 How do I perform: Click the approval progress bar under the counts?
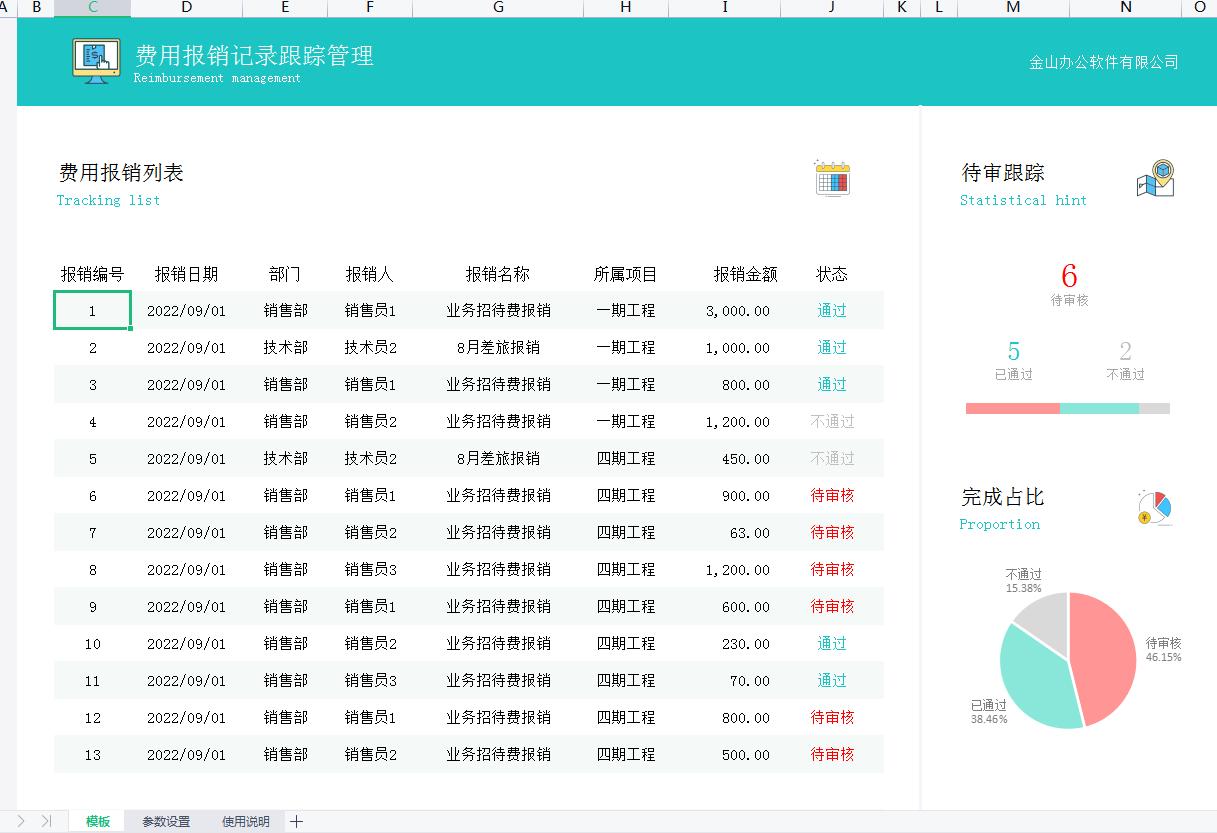tap(1066, 408)
